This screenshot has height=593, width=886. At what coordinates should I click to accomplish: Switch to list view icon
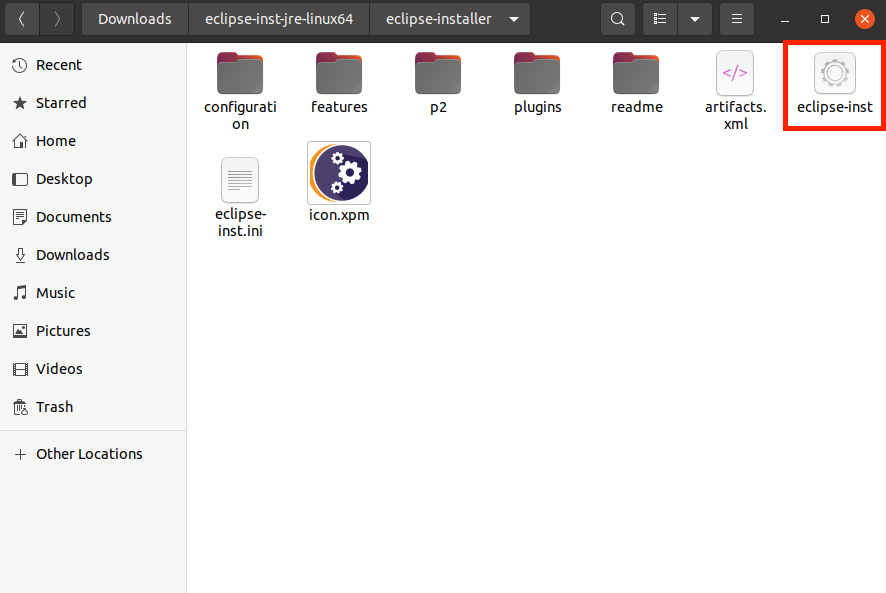(660, 19)
